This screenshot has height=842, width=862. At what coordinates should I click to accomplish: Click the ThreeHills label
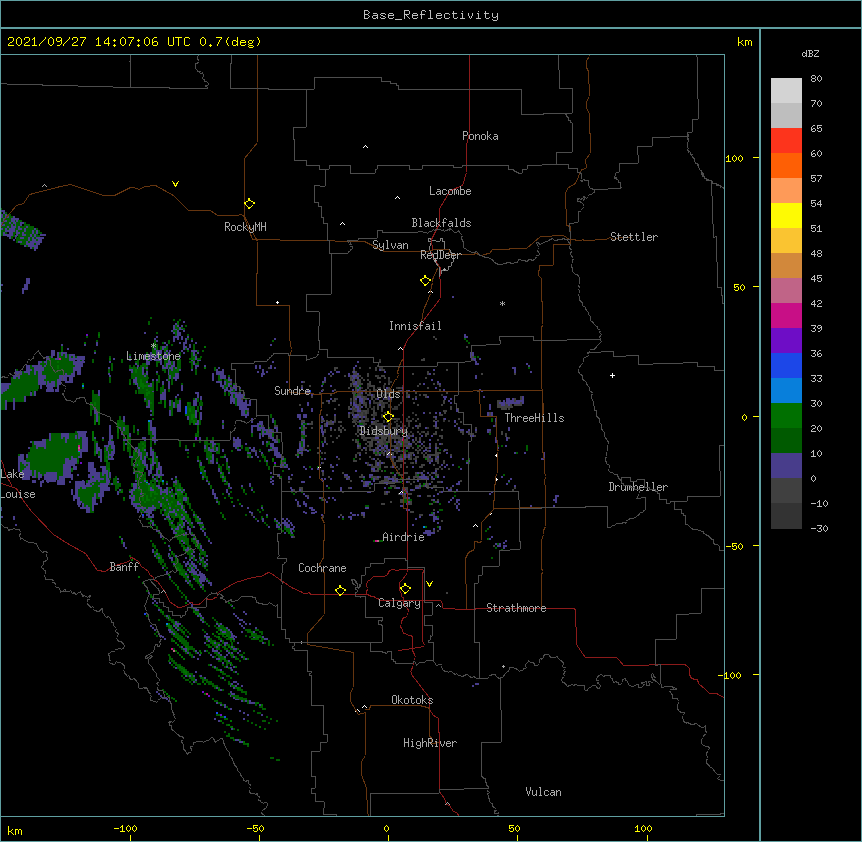(x=534, y=418)
